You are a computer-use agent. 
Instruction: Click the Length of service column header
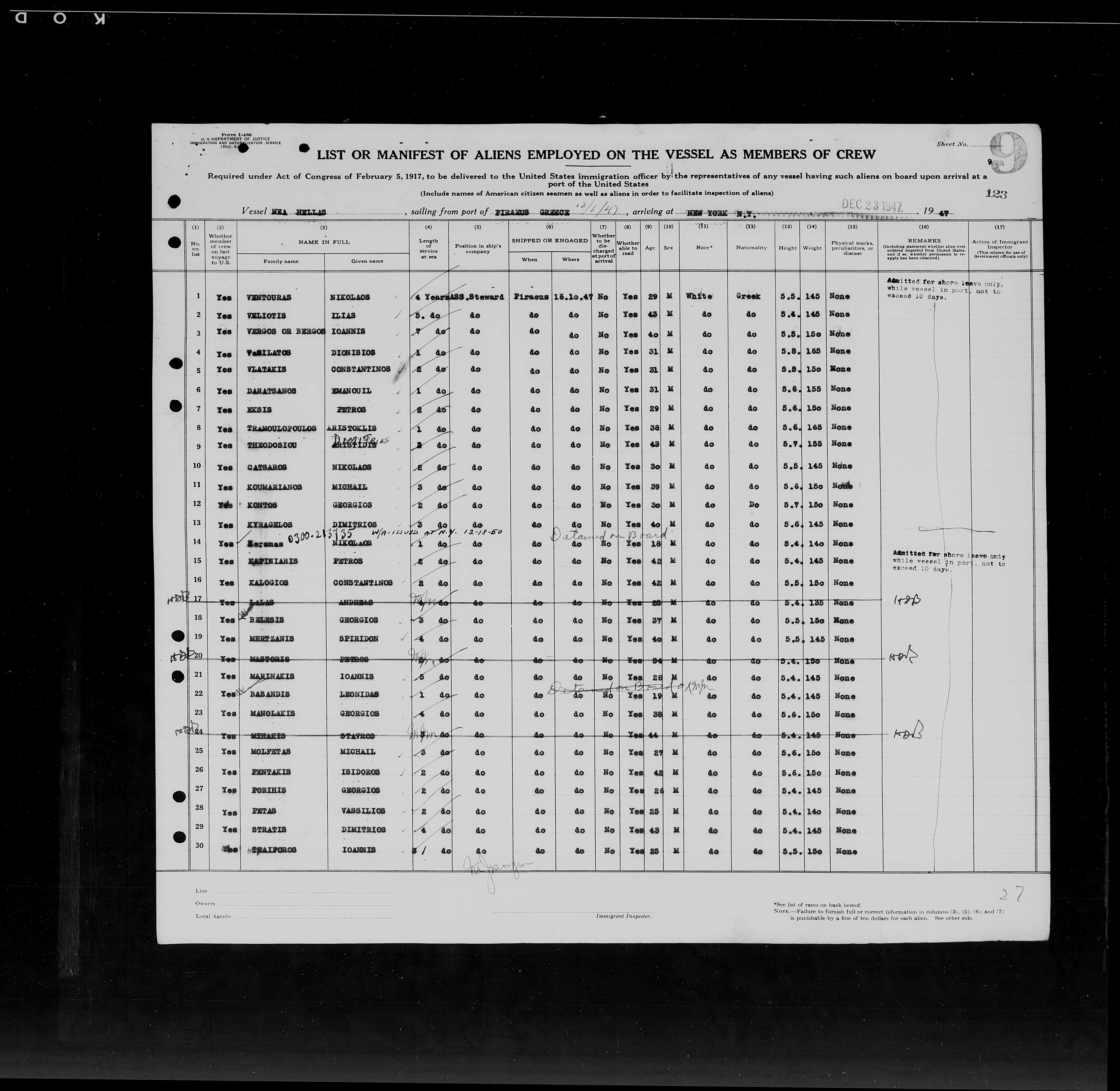tap(428, 249)
